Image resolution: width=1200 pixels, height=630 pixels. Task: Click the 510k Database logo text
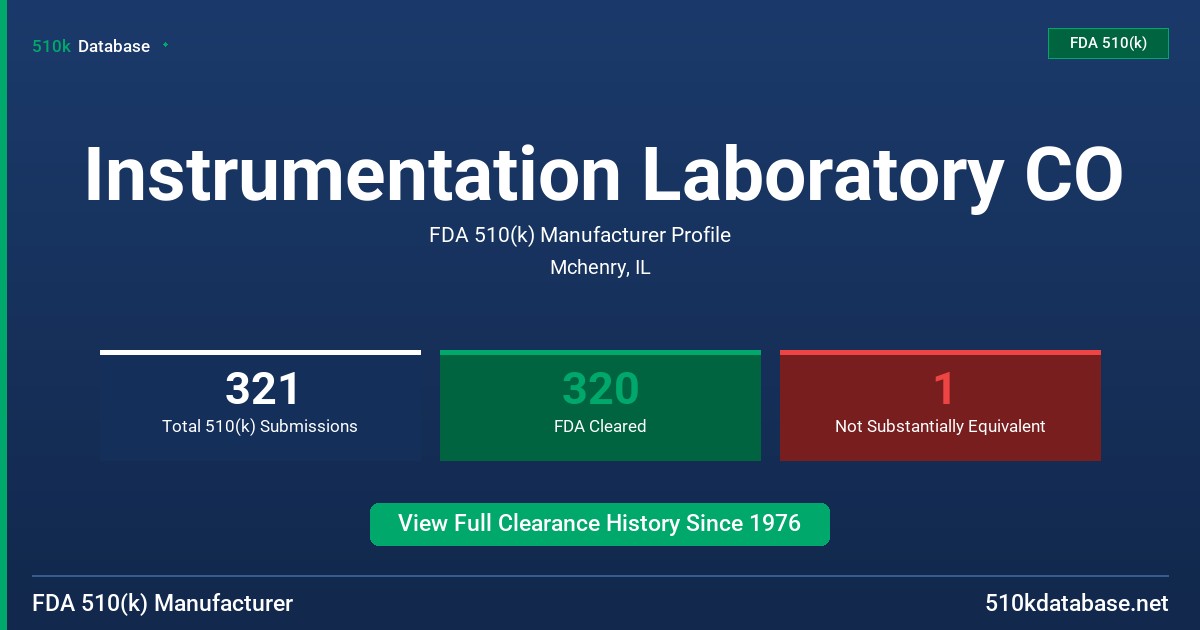(x=91, y=46)
